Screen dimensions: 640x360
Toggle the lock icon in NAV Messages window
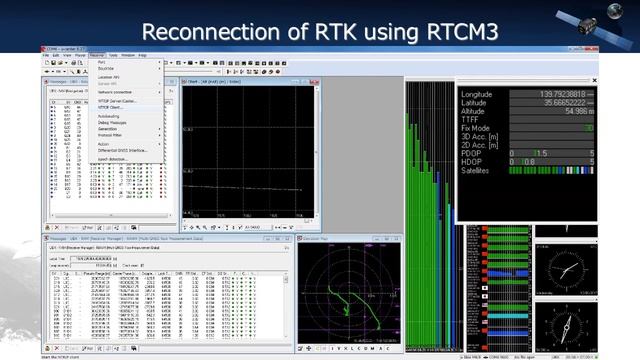click(x=47, y=227)
